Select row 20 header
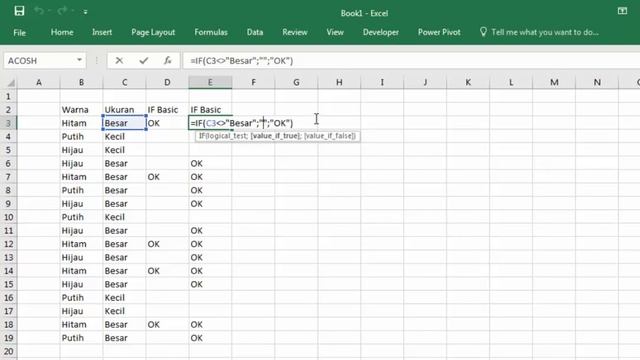 [x=9, y=351]
